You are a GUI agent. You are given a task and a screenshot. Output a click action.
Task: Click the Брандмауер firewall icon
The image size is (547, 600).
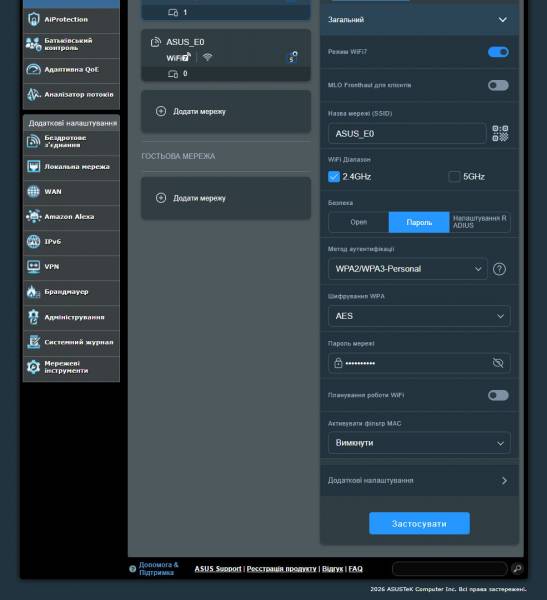coord(34,292)
